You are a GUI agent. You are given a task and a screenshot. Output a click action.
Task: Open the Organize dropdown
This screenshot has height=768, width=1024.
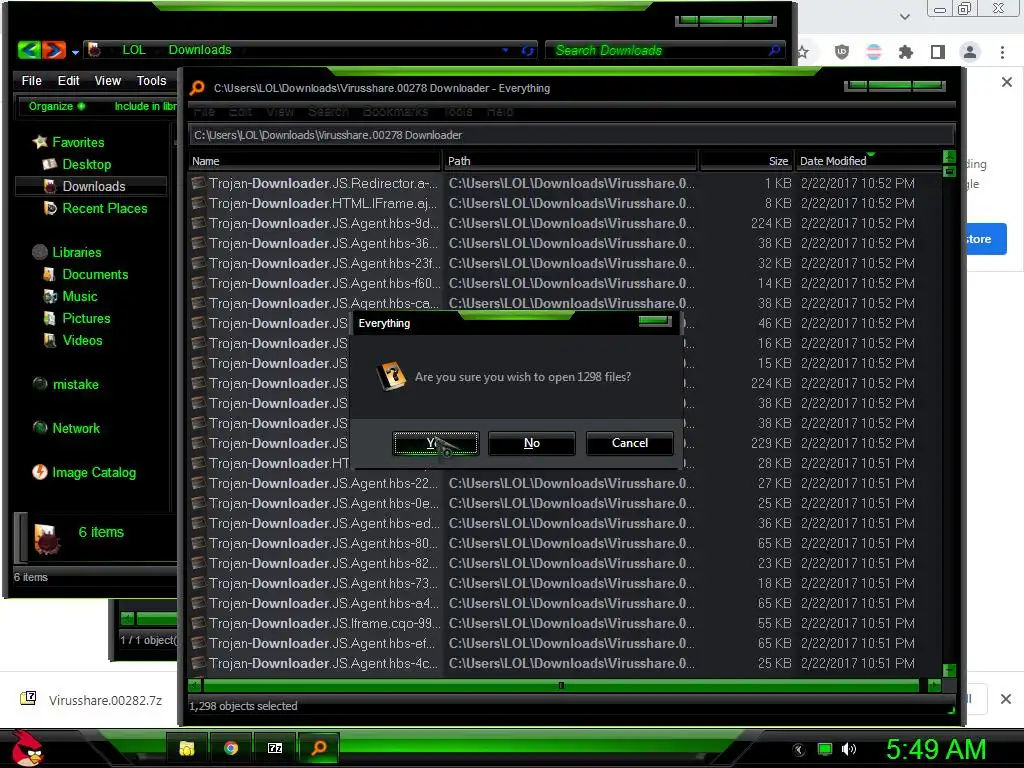56,106
